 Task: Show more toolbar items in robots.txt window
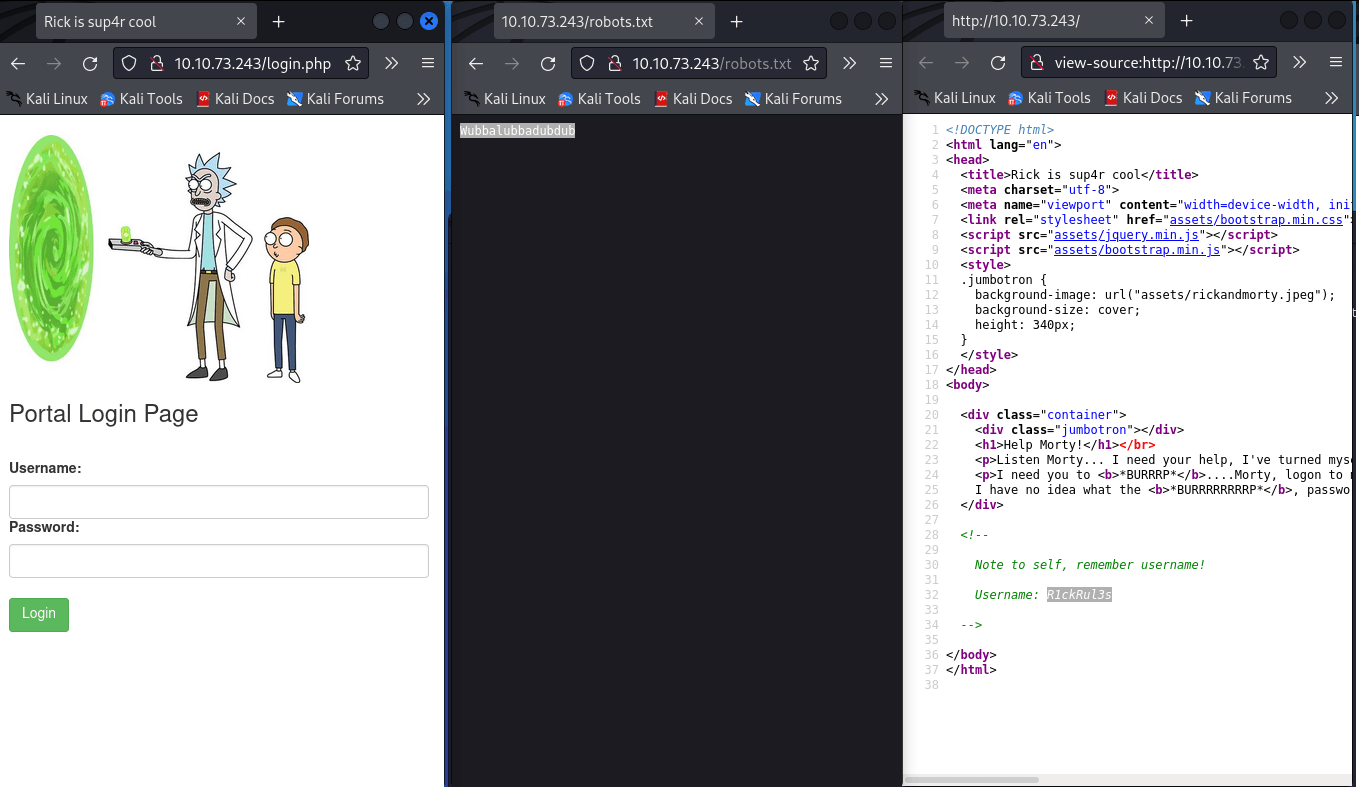[x=850, y=63]
